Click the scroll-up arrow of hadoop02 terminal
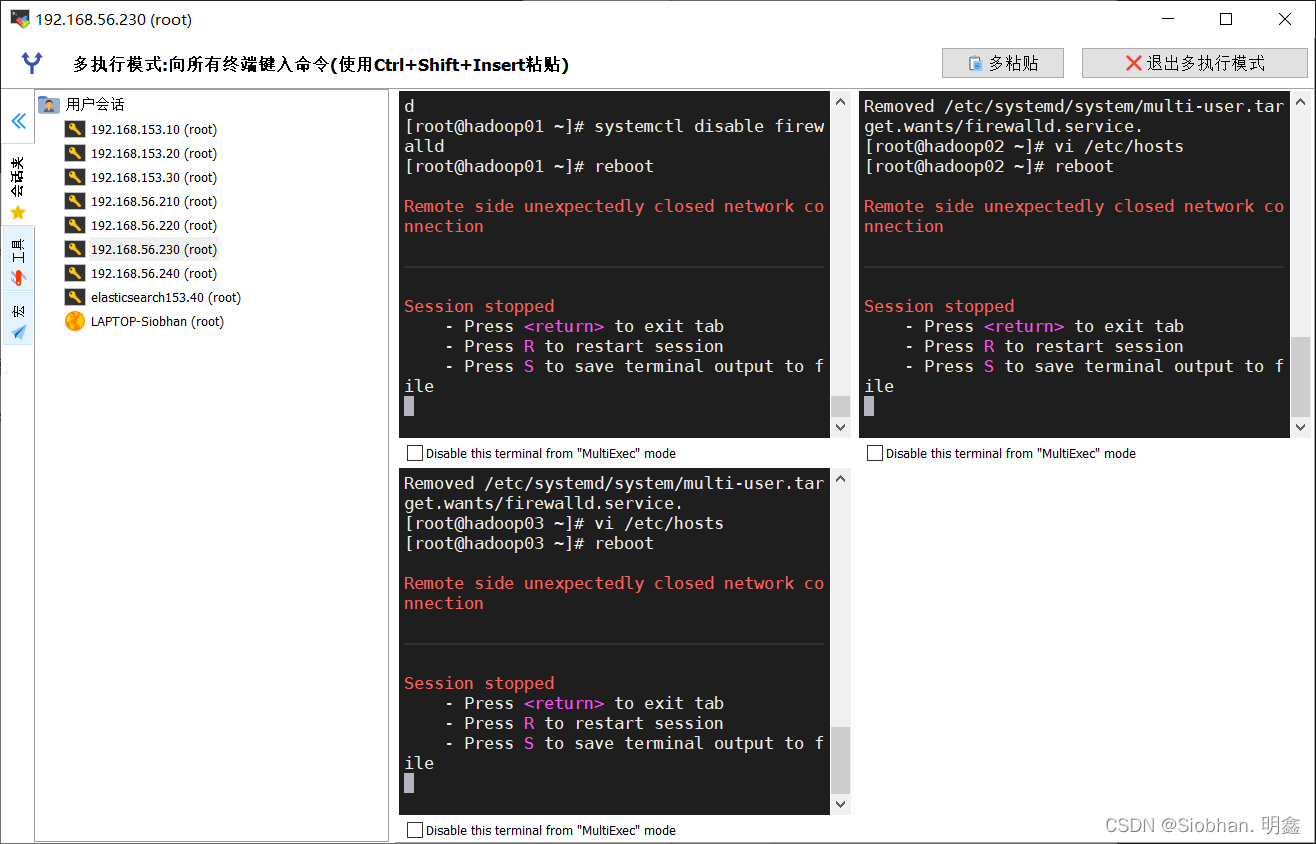1316x844 pixels. [x=1300, y=103]
